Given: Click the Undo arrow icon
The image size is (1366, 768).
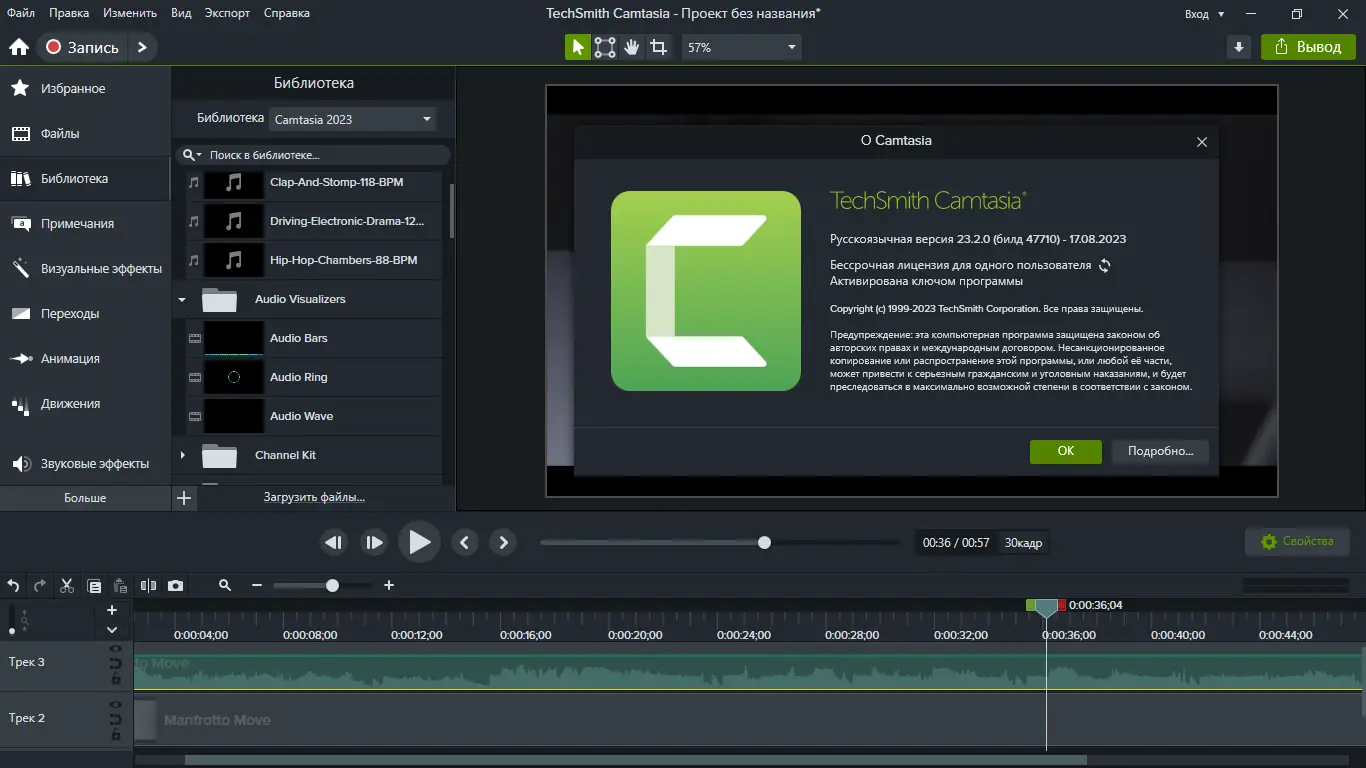Looking at the screenshot, I should pos(13,586).
